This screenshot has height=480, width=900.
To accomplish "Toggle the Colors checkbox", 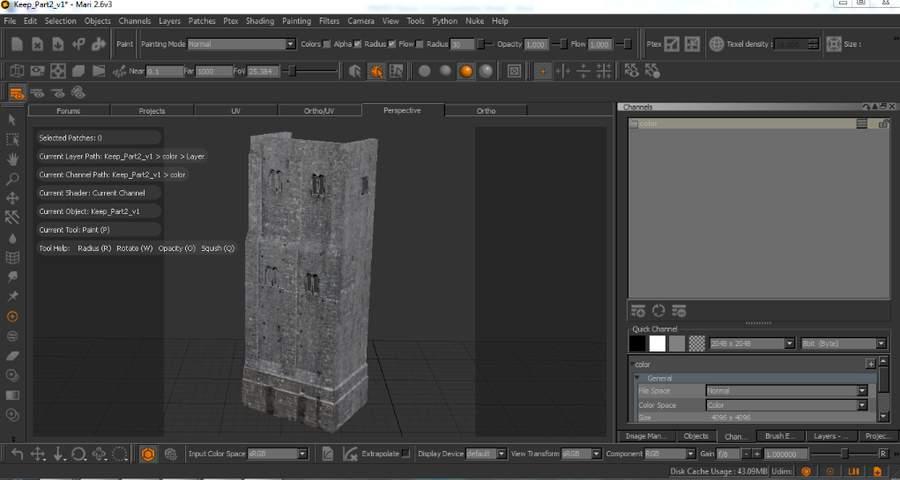I will (x=327, y=44).
